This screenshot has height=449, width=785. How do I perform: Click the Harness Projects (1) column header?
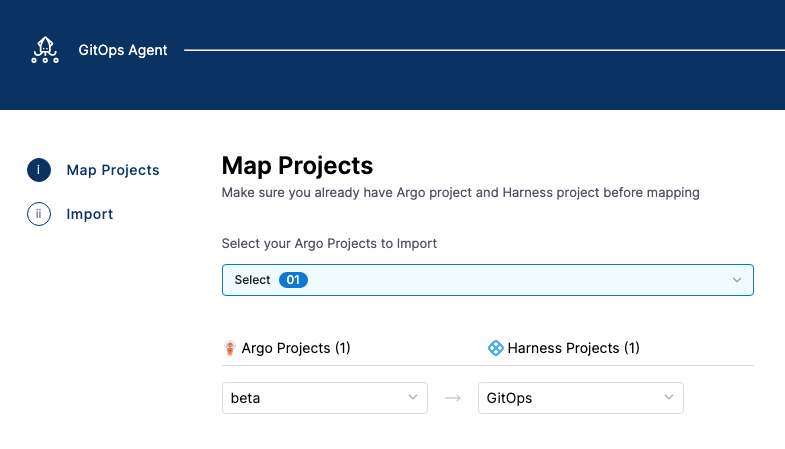(x=573, y=348)
